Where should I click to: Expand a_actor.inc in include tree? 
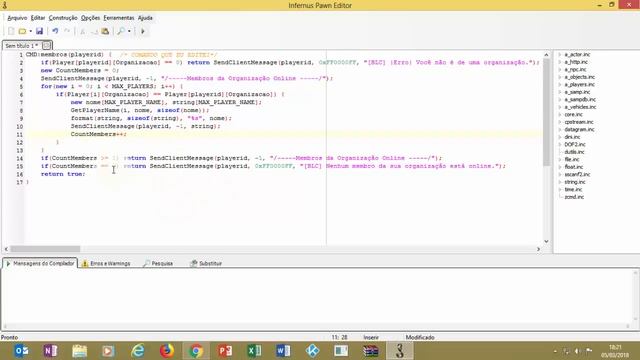560,54
